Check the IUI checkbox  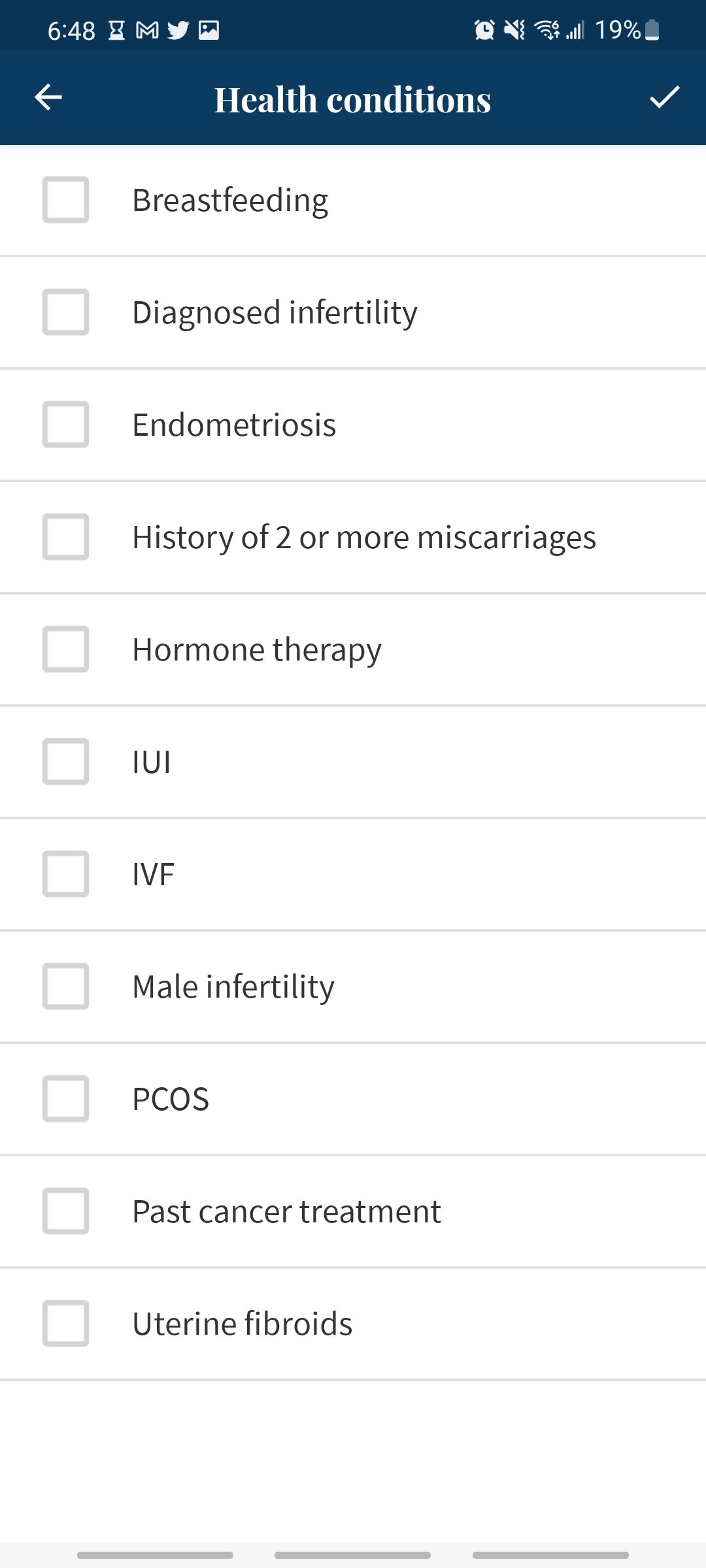65,762
